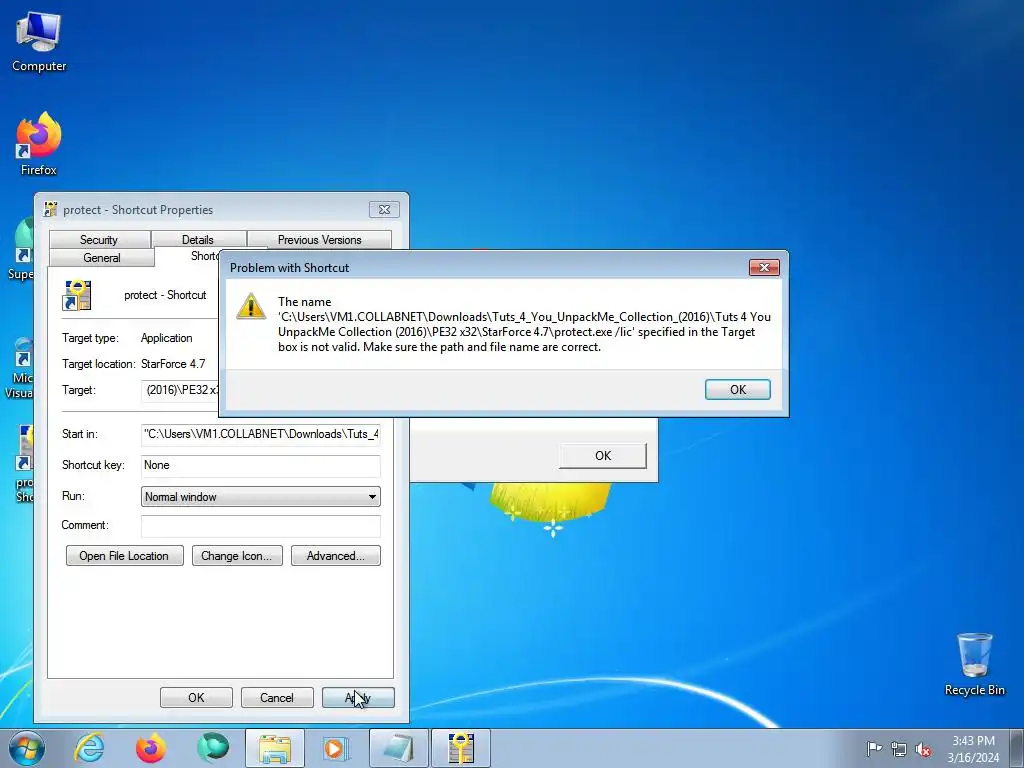Click the title bar icon of Shortcut Properties

(50, 210)
